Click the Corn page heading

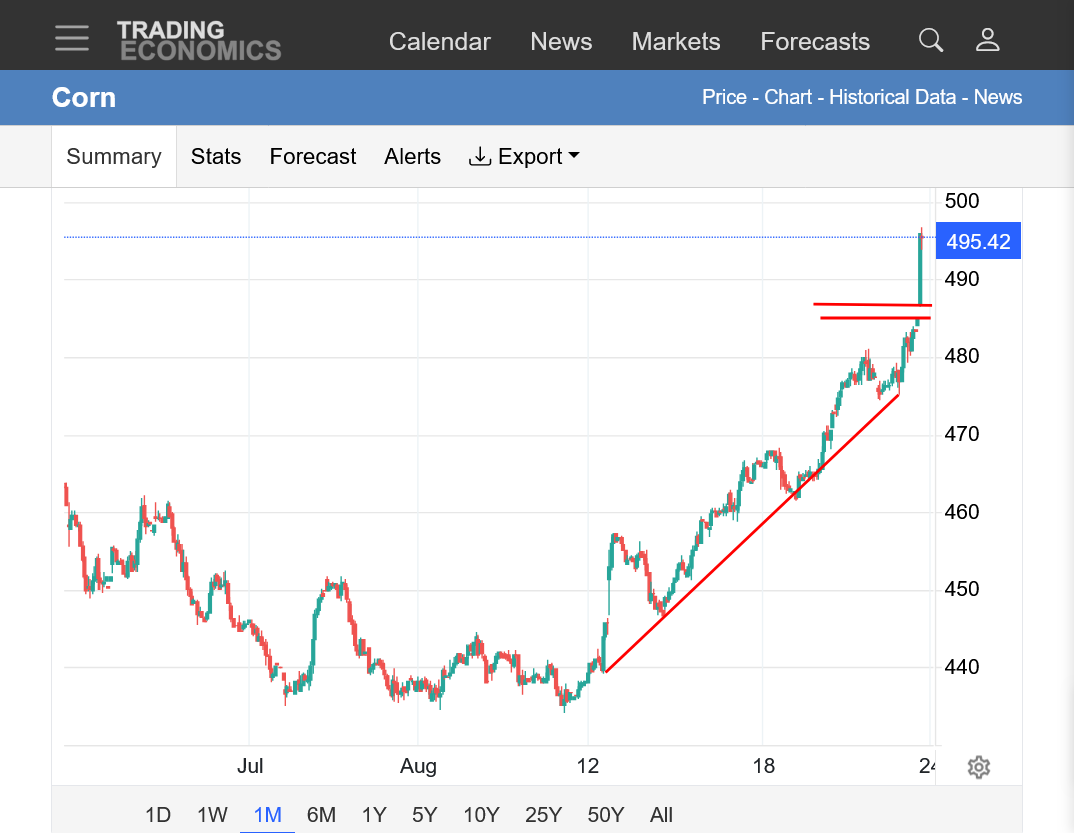[84, 97]
